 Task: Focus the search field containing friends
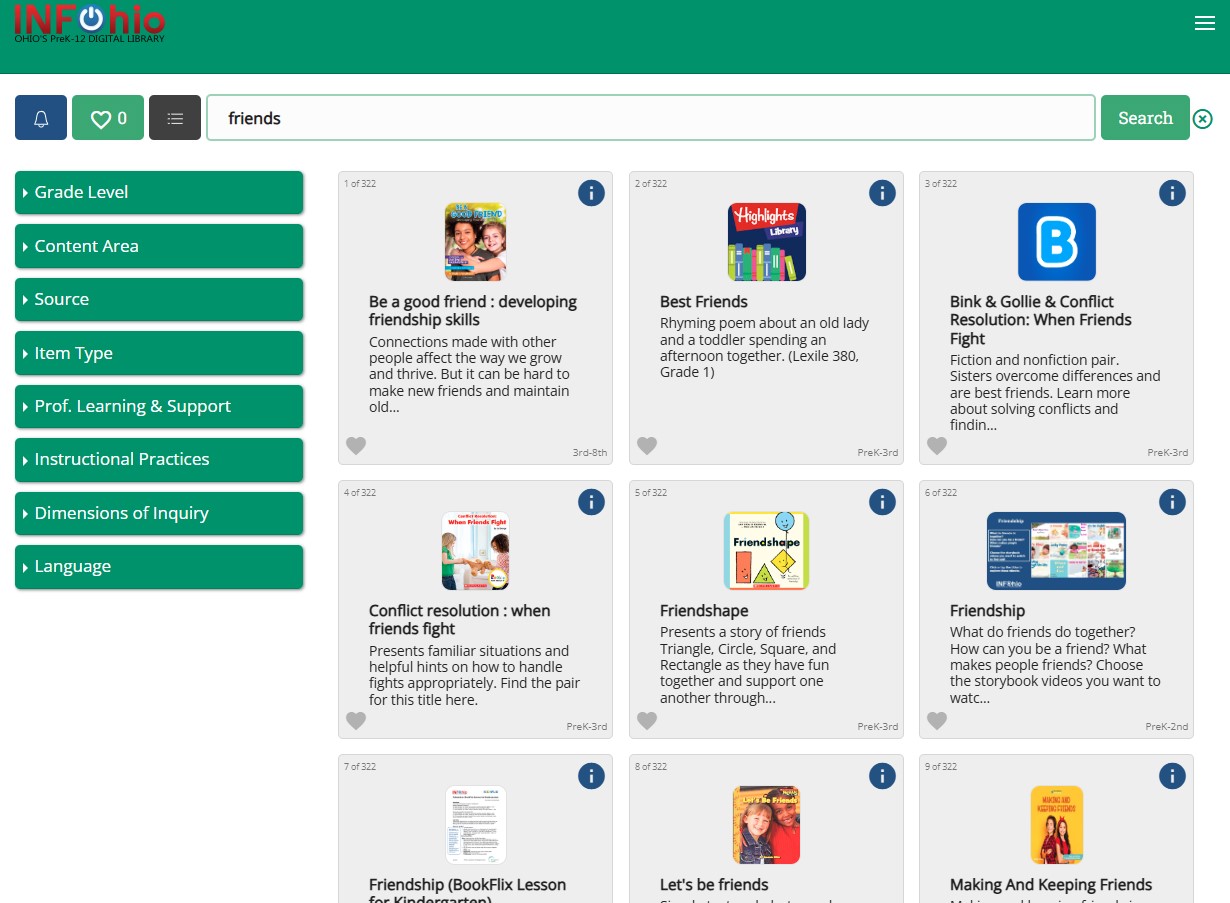coord(651,118)
